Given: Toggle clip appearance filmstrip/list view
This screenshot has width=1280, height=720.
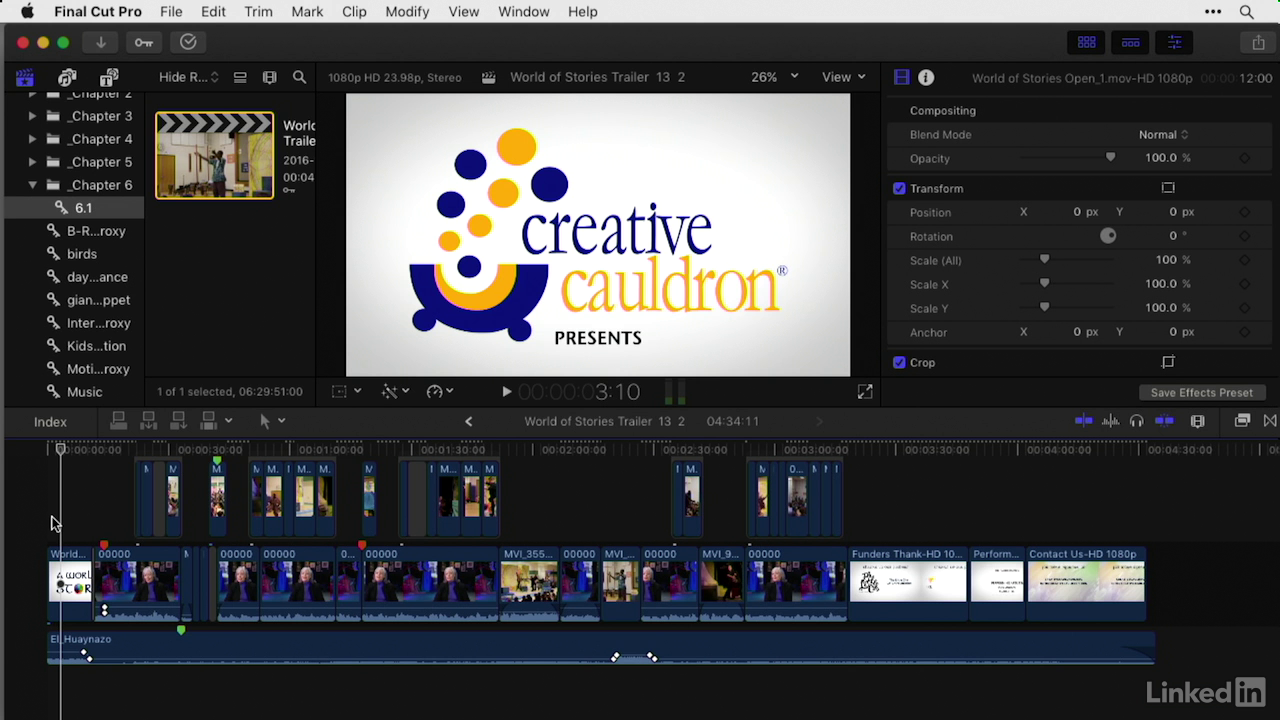Looking at the screenshot, I should pos(240,77).
